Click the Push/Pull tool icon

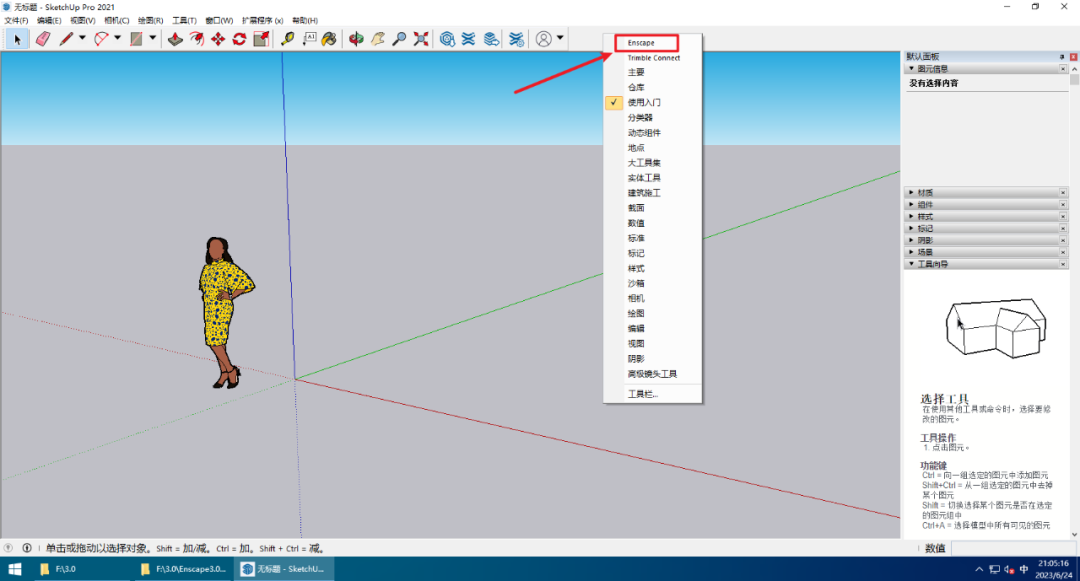click(175, 39)
